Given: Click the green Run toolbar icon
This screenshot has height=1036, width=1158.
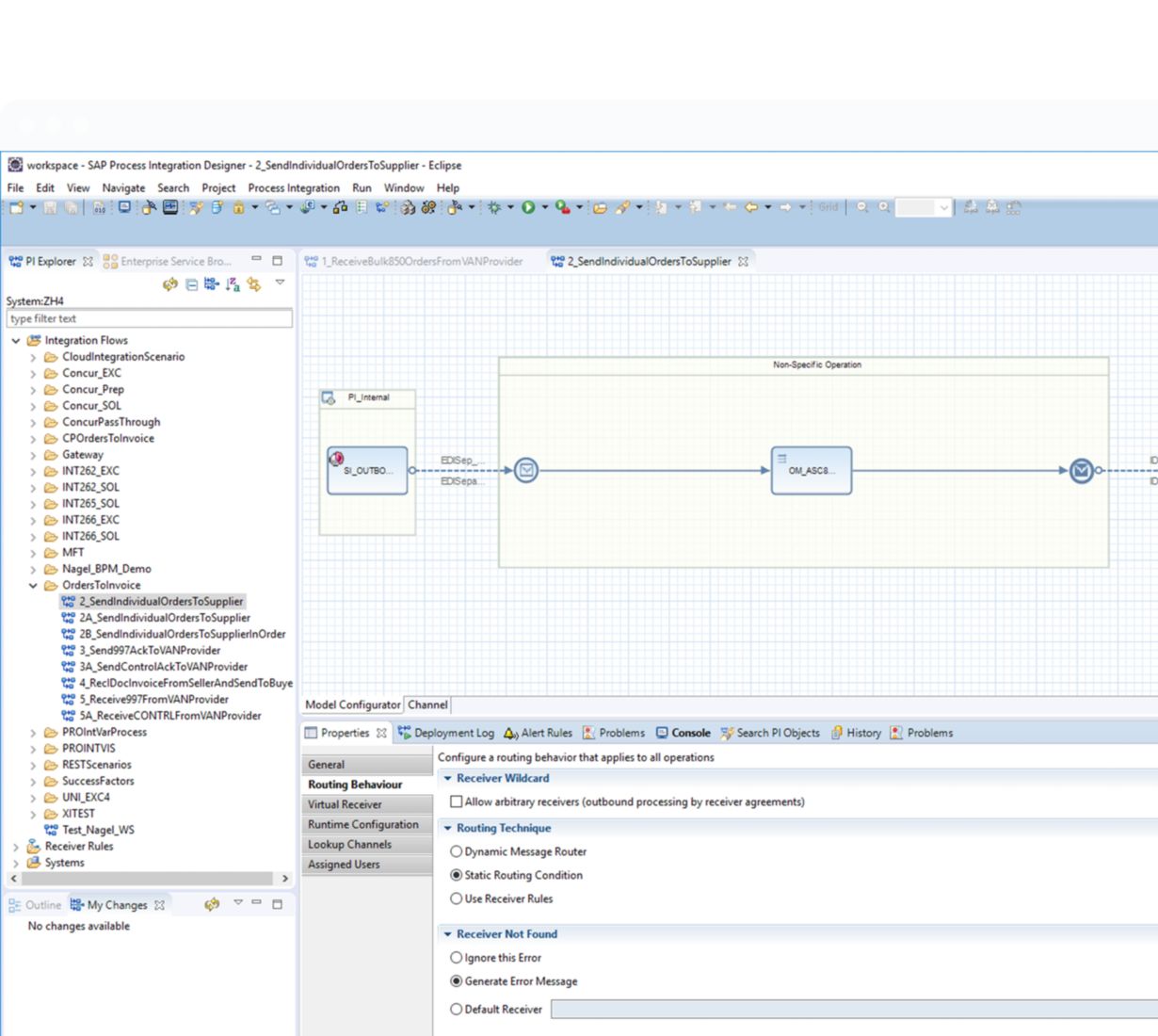Looking at the screenshot, I should point(528,207).
